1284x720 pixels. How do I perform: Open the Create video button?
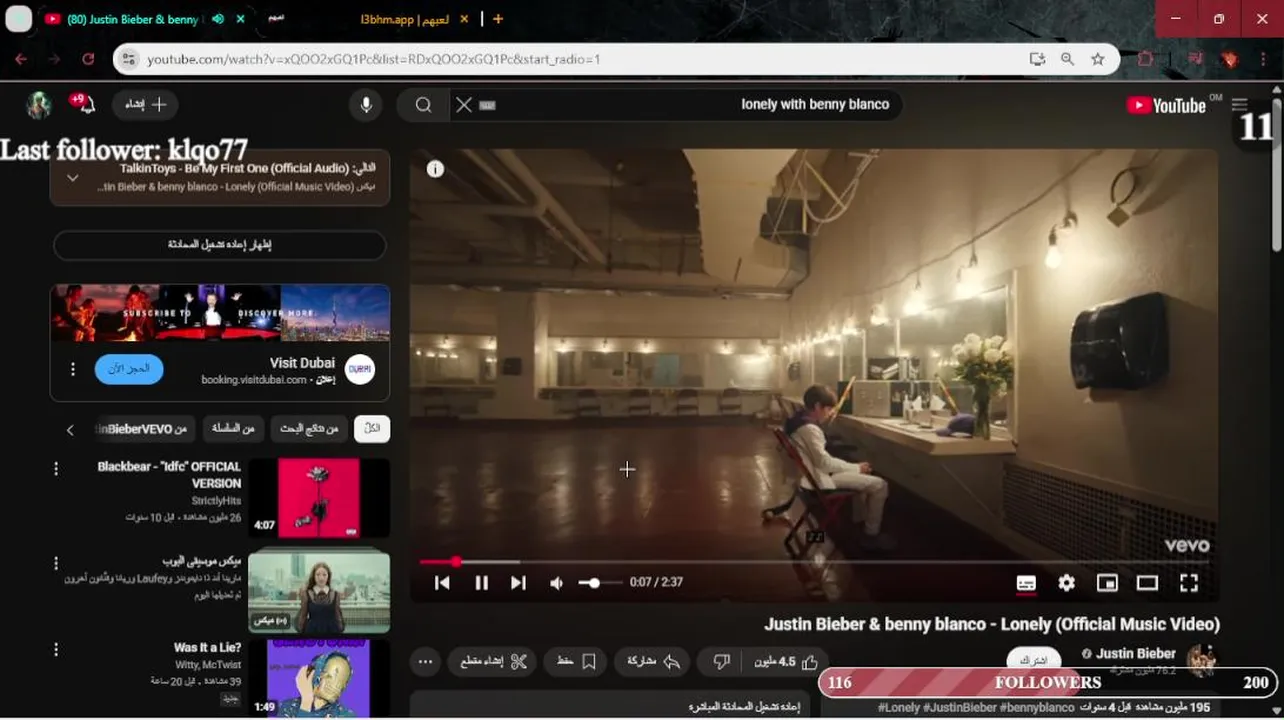[146, 105]
